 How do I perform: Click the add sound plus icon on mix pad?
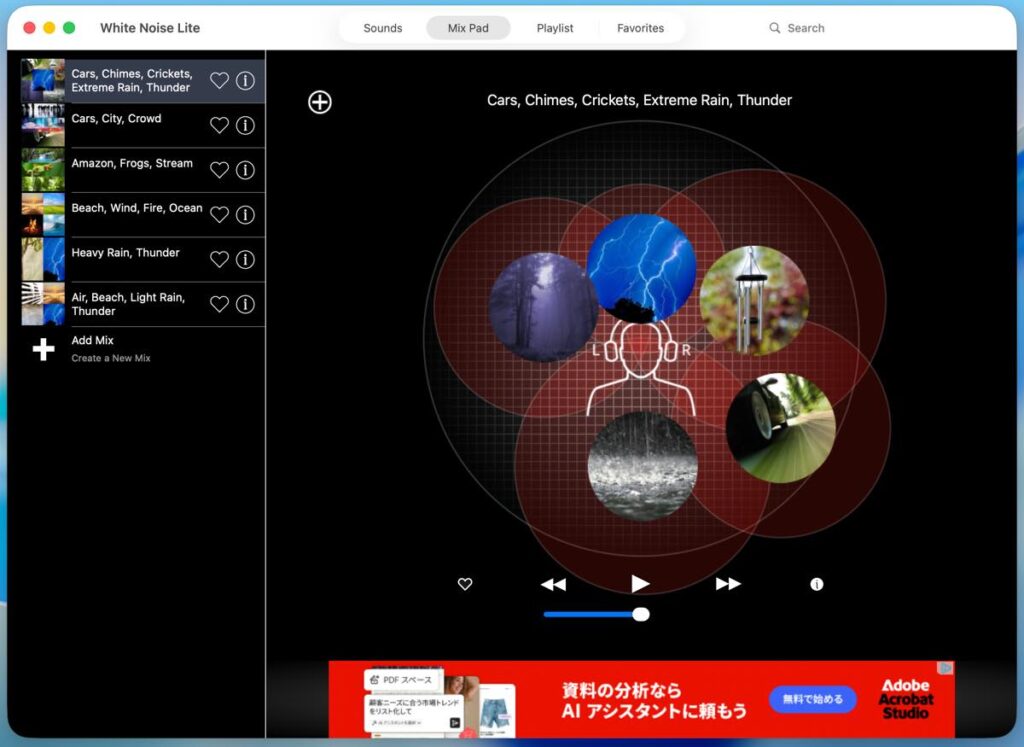(x=319, y=102)
